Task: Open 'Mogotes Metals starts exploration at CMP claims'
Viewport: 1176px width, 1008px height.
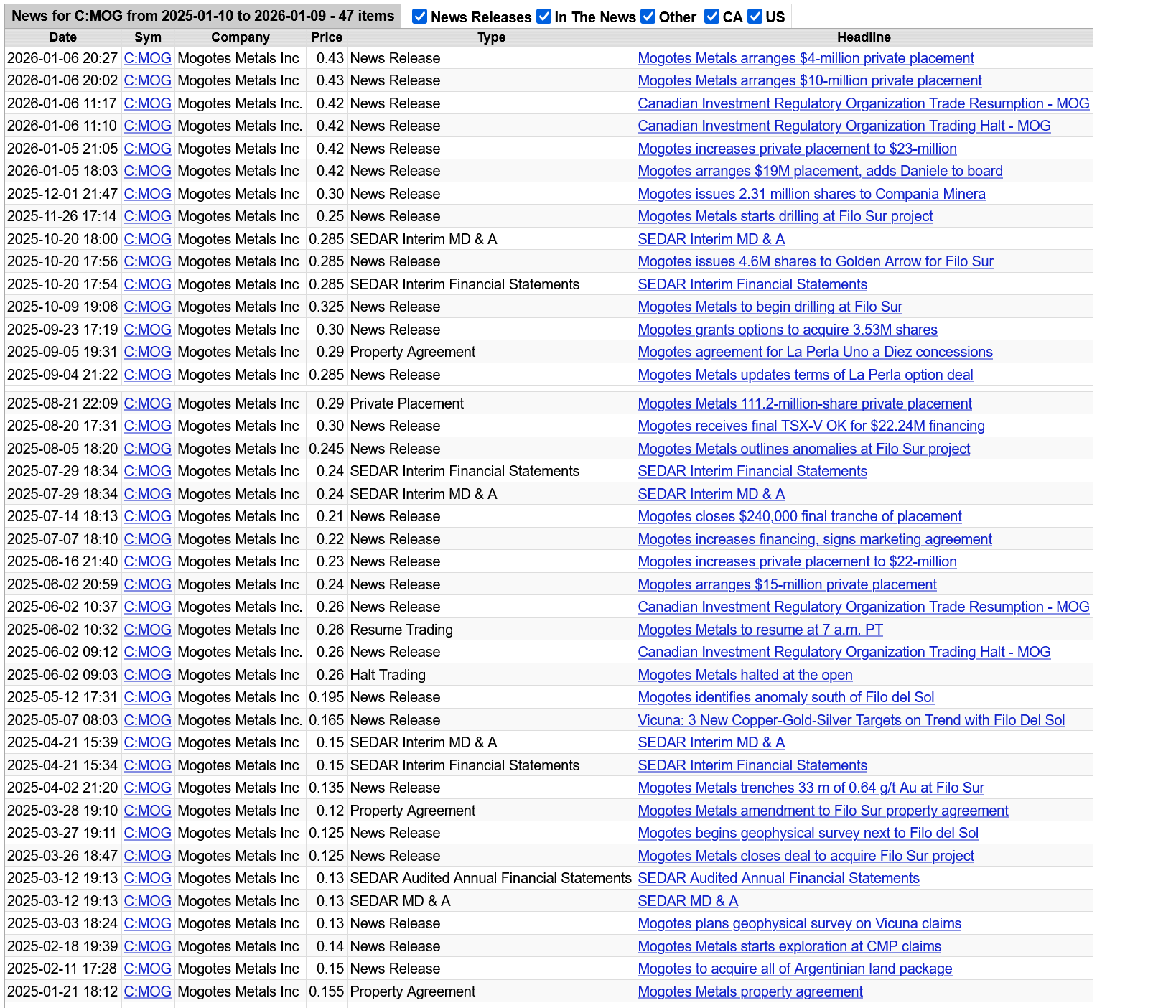Action: pos(789,946)
